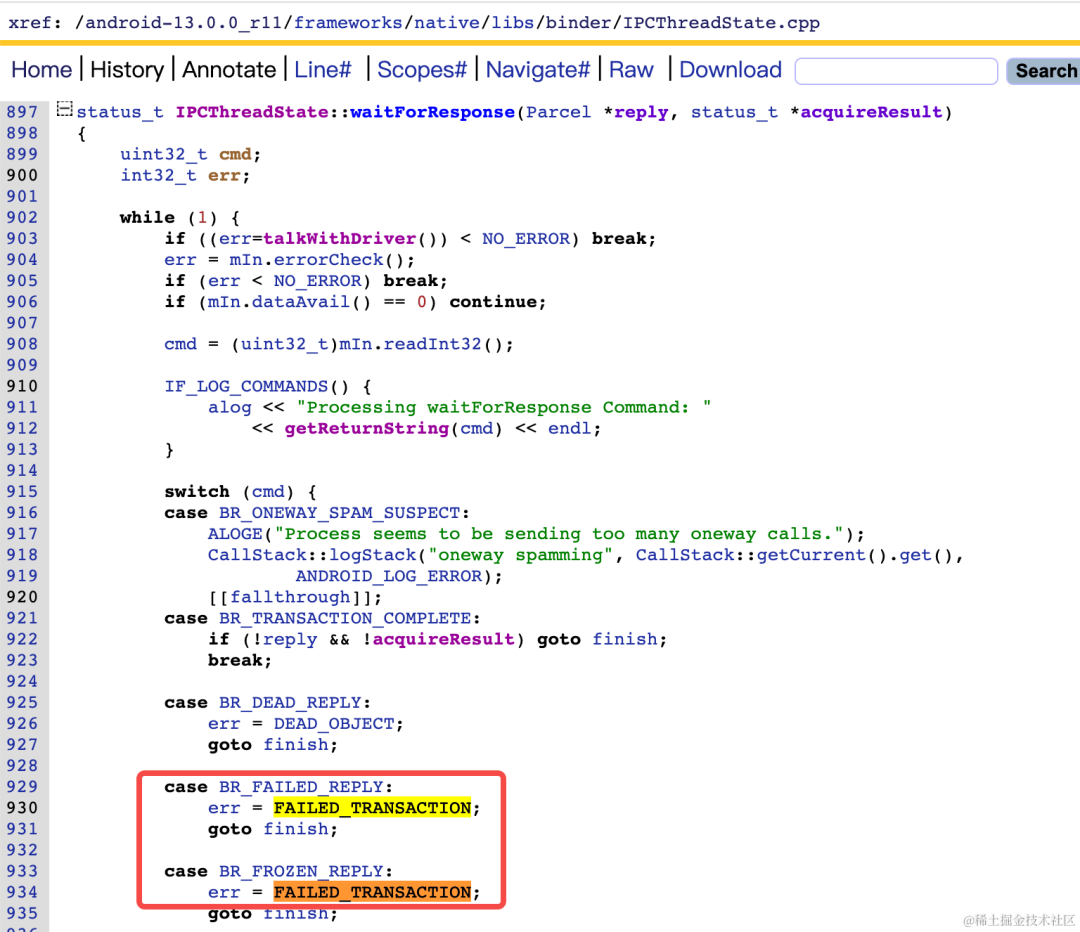Click yellow-highlighted FAILED_TRANSACTION on line 930
Viewport: 1080px width, 932px height.
(x=373, y=807)
